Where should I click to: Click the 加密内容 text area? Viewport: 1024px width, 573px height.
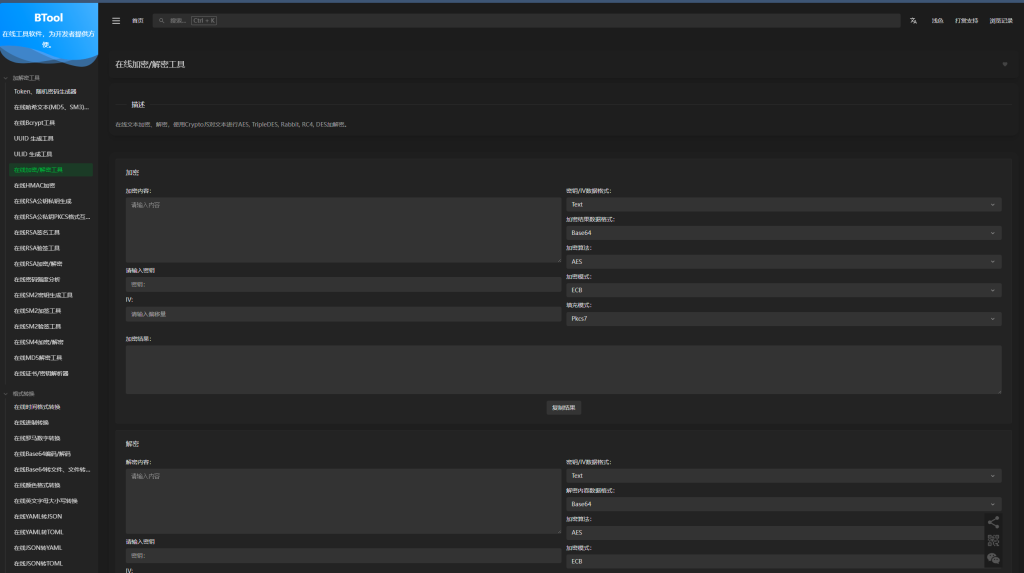(x=343, y=229)
